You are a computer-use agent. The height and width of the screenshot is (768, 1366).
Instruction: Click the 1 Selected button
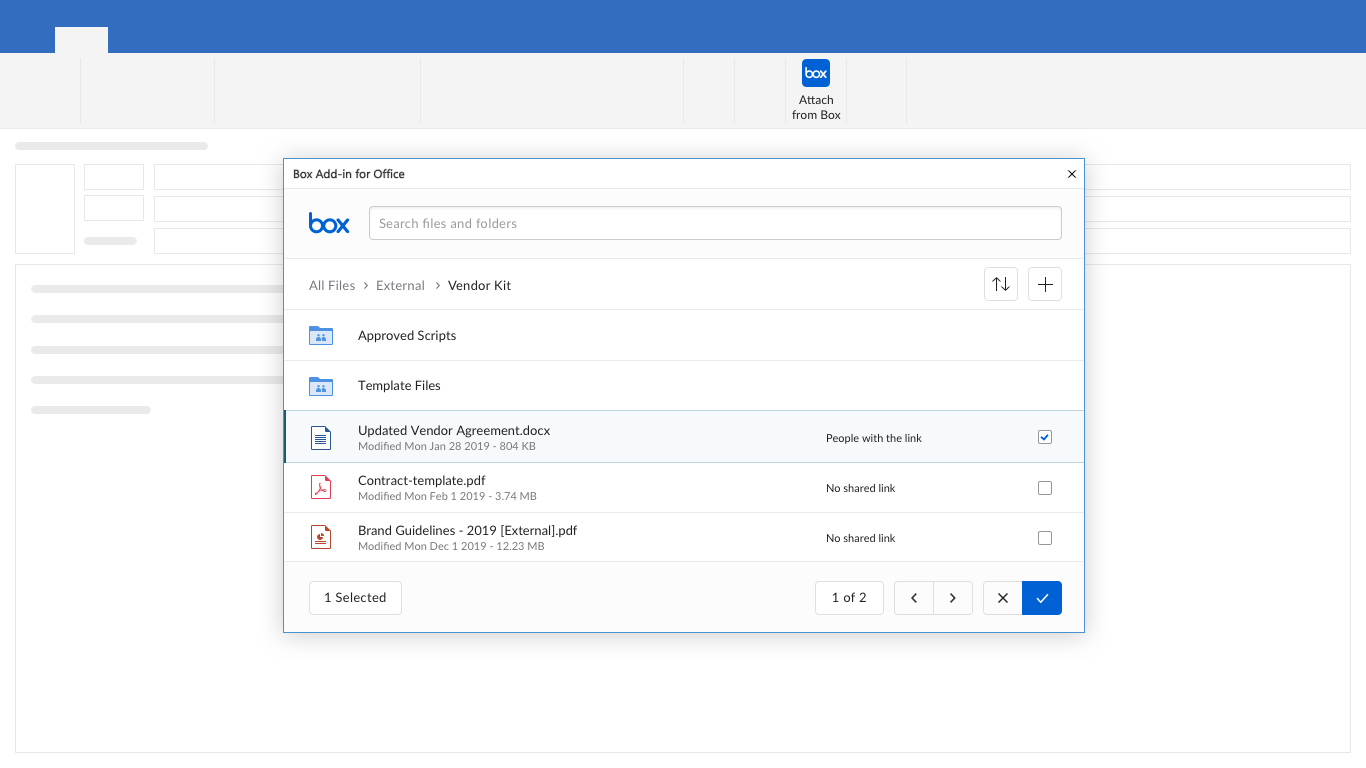pyautogui.click(x=355, y=598)
